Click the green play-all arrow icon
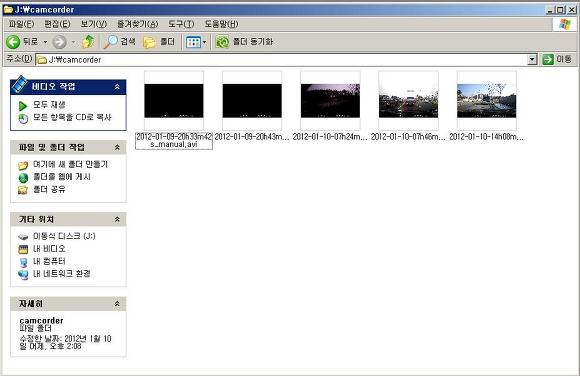 [23, 106]
